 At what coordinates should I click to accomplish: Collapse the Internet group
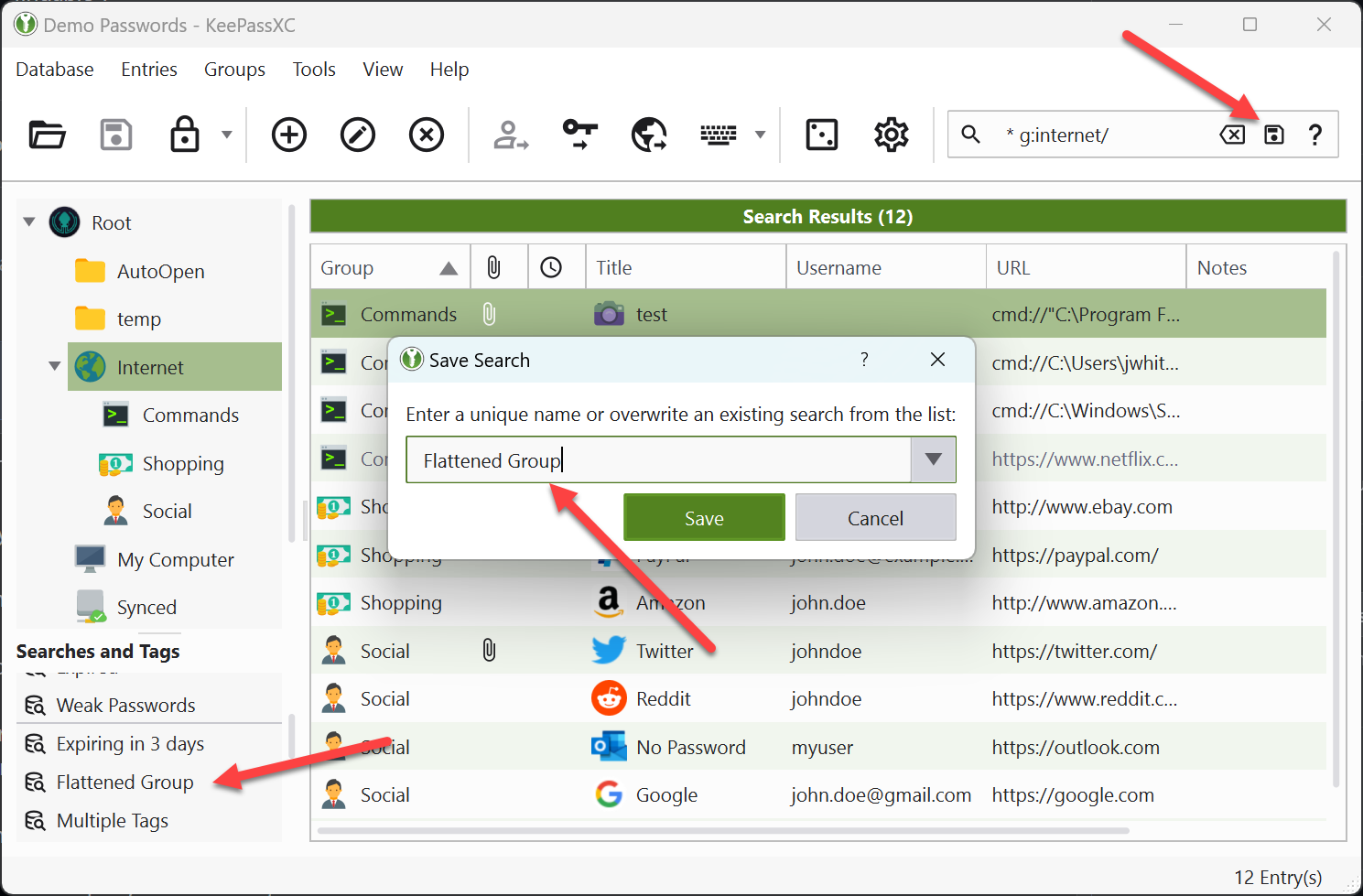pyautogui.click(x=53, y=366)
